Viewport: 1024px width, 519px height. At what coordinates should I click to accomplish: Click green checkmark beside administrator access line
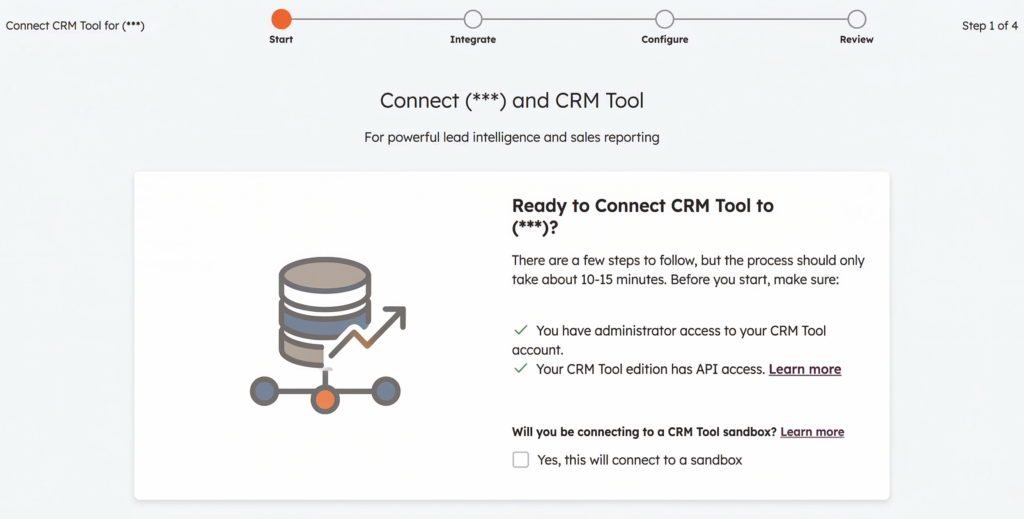pyautogui.click(x=520, y=330)
